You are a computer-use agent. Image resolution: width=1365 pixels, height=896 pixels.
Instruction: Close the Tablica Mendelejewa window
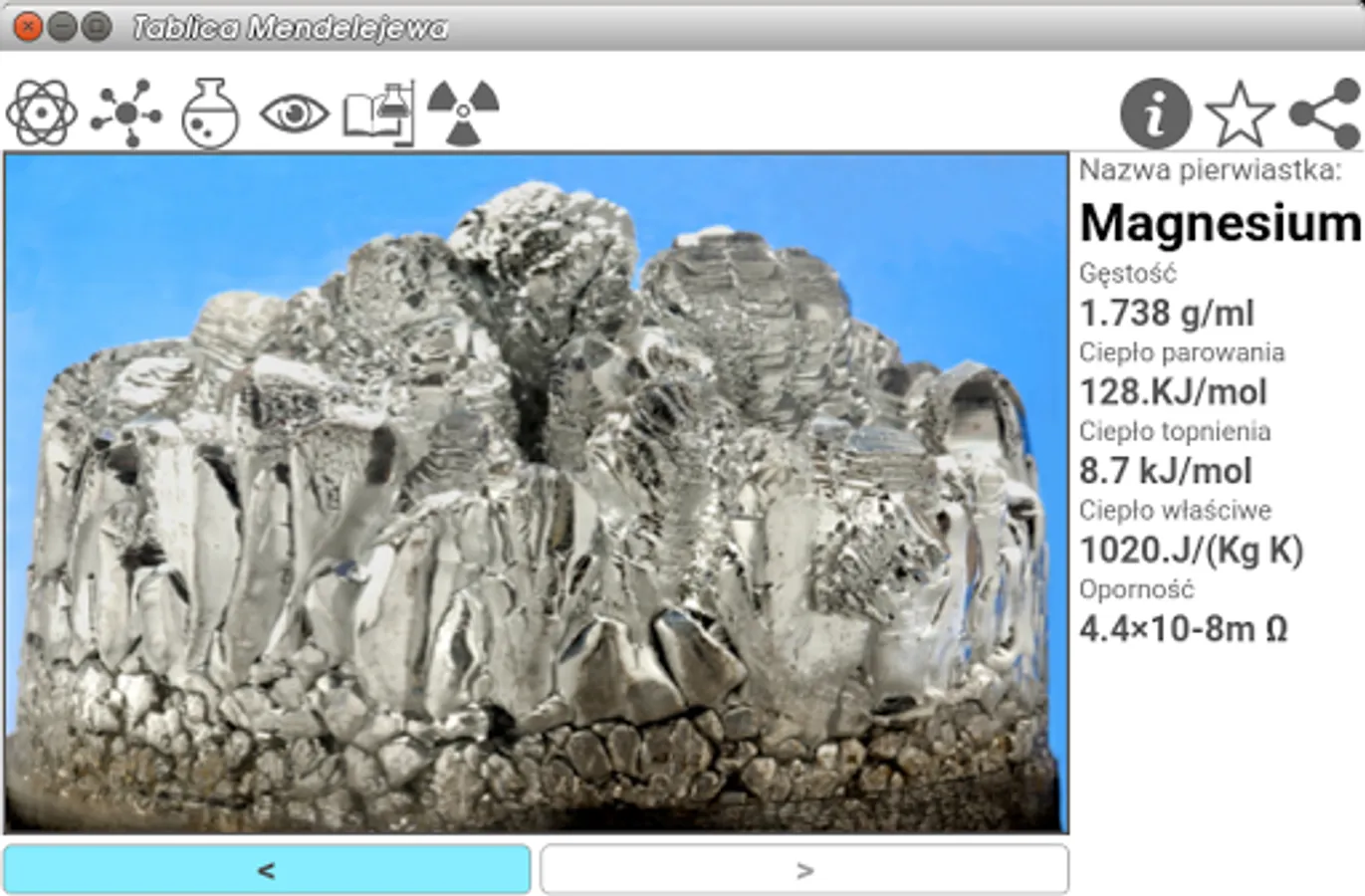pos(28,27)
